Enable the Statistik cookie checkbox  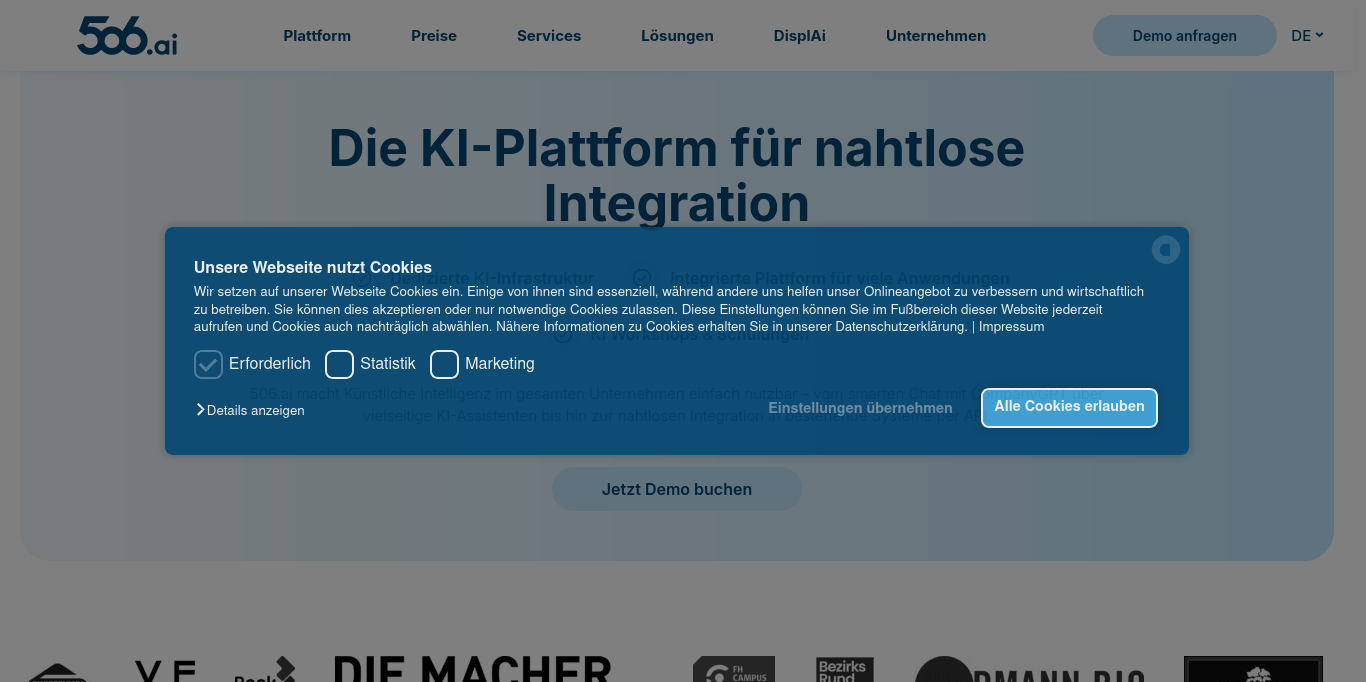click(340, 364)
